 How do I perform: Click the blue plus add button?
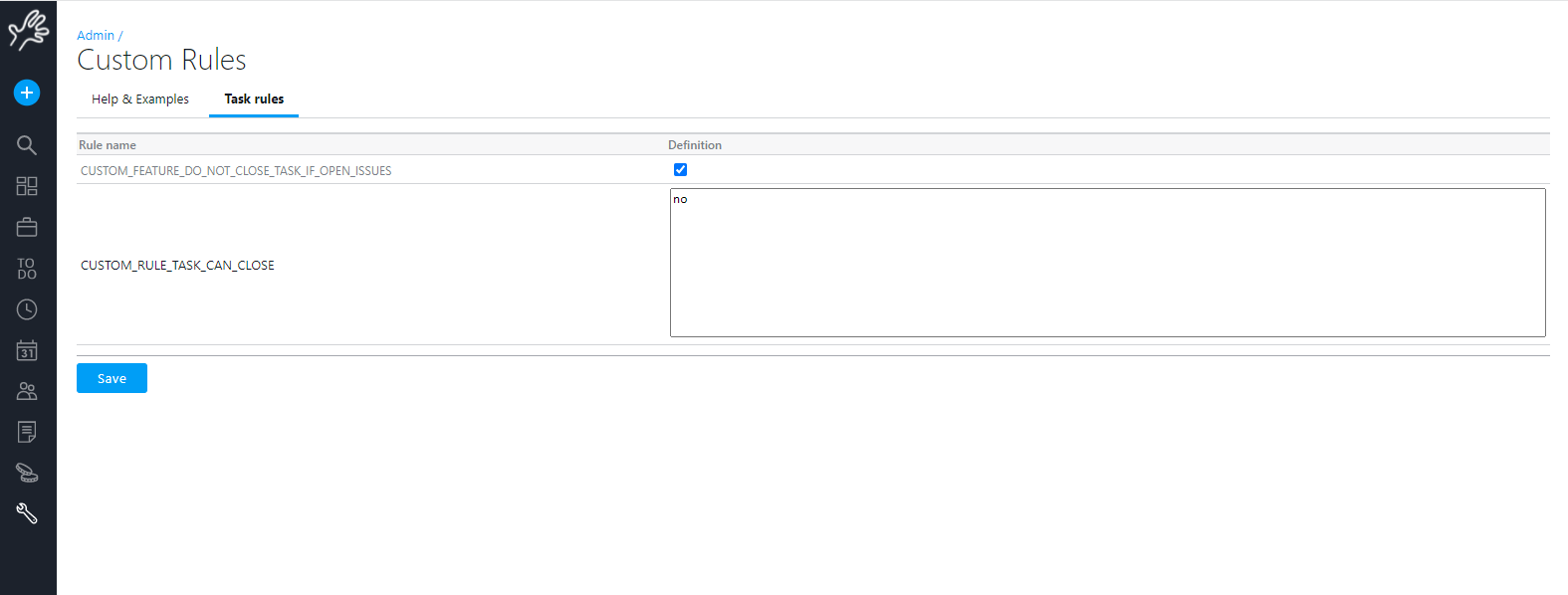[27, 93]
